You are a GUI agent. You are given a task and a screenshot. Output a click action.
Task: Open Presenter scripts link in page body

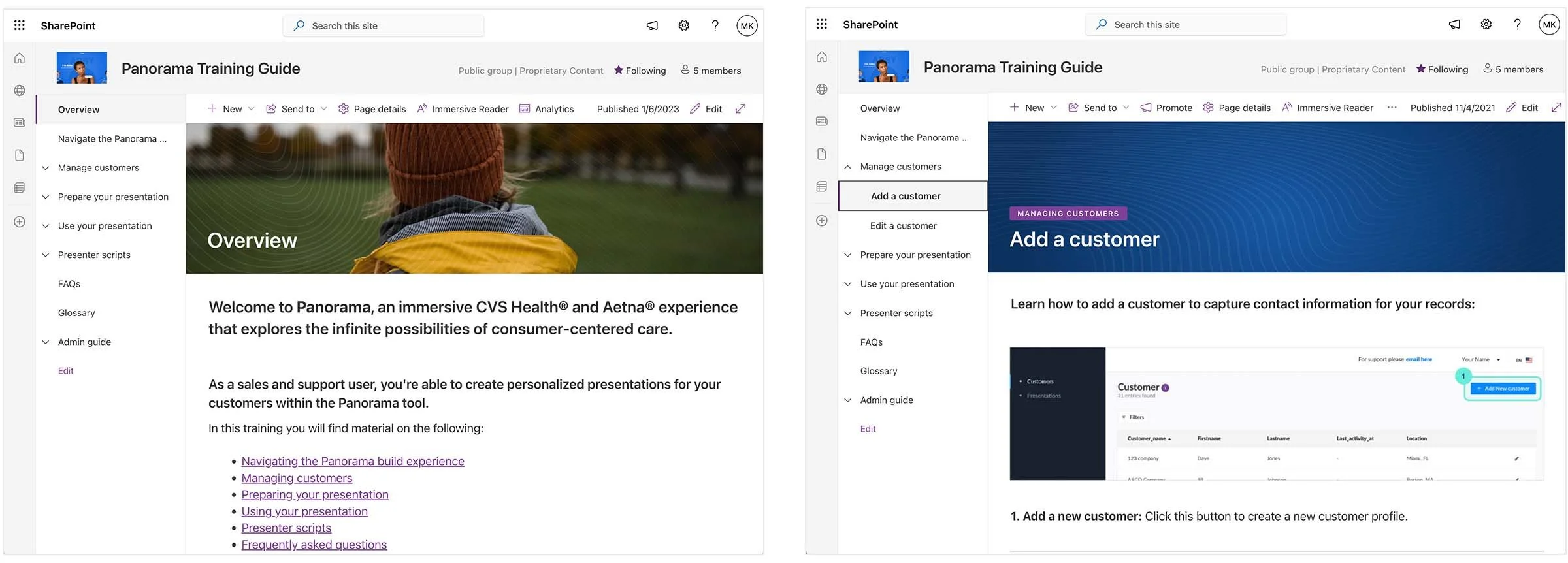[x=286, y=528]
